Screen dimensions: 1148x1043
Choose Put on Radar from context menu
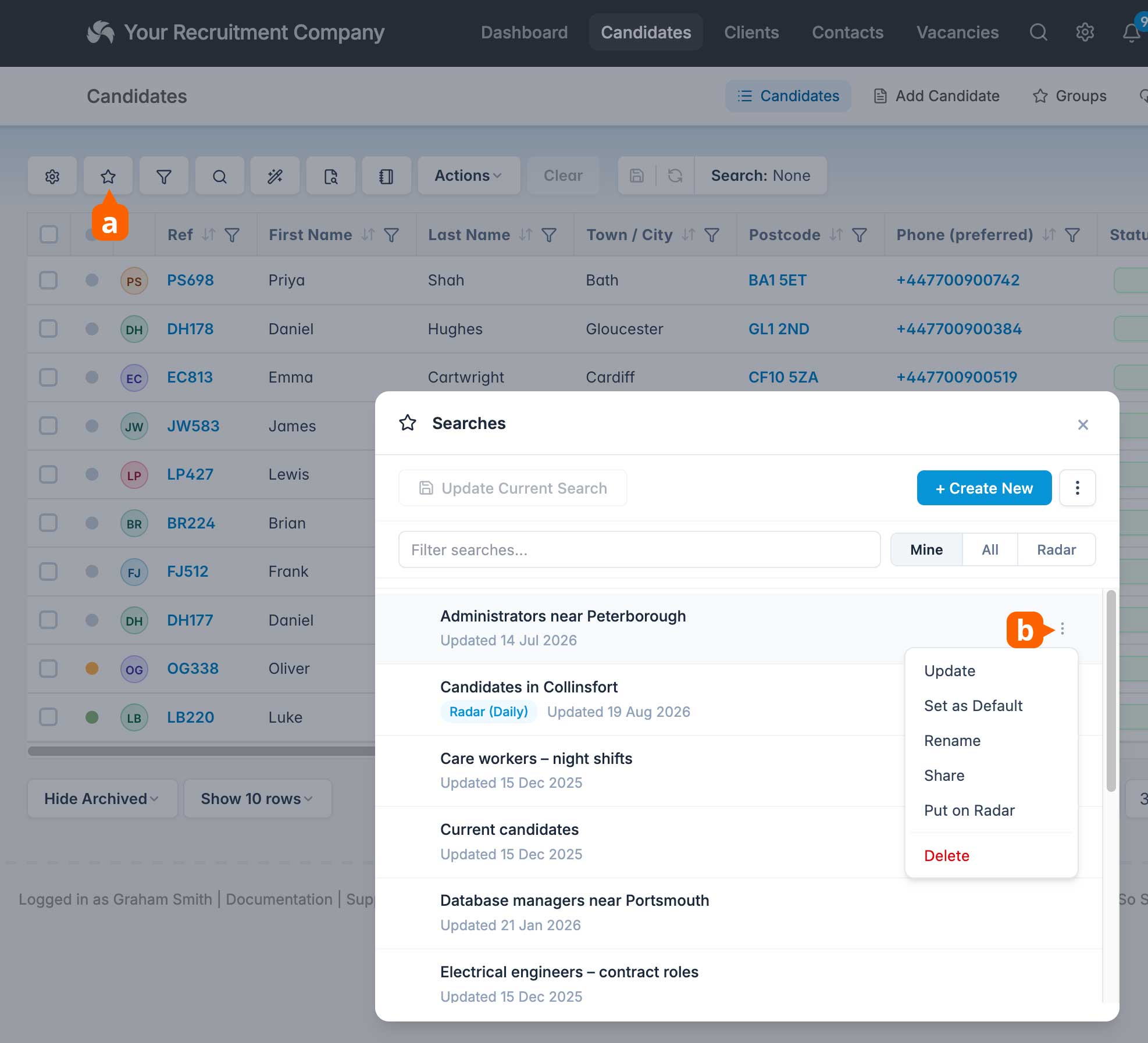[969, 810]
